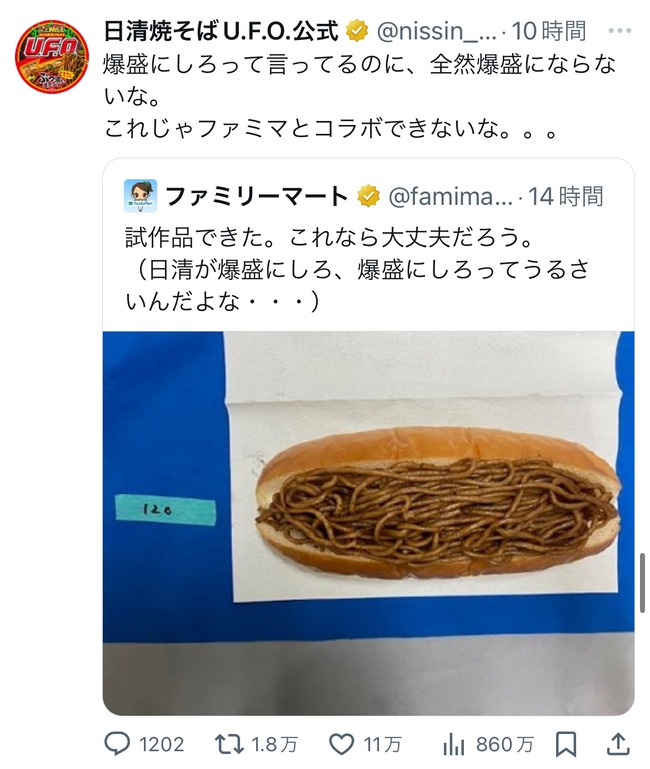Open the FamilyMart avatar in quoted post

coord(140,196)
